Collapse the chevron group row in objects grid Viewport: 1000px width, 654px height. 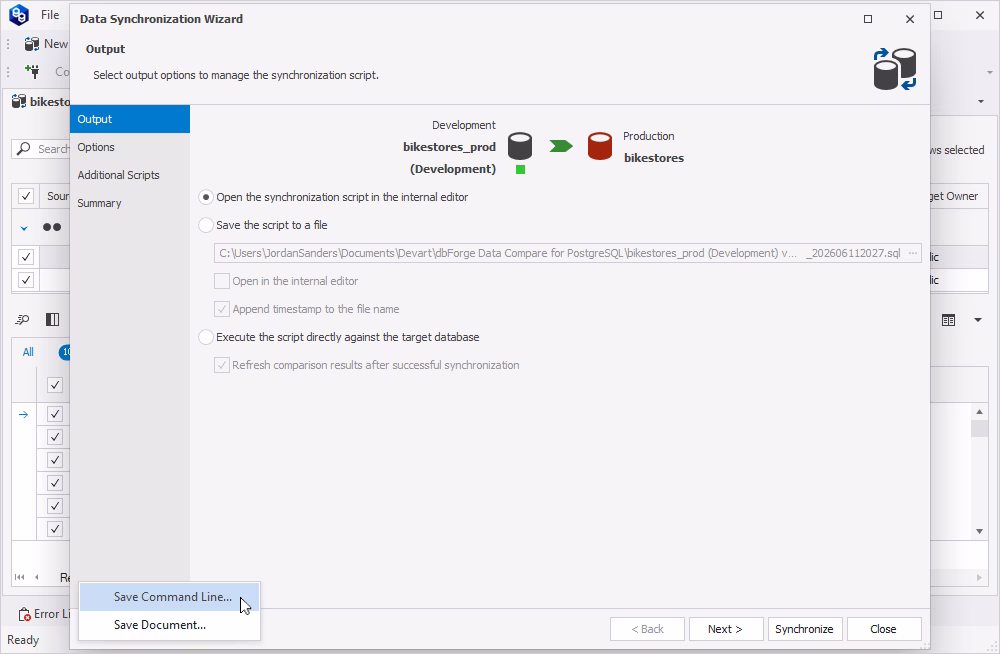24,228
